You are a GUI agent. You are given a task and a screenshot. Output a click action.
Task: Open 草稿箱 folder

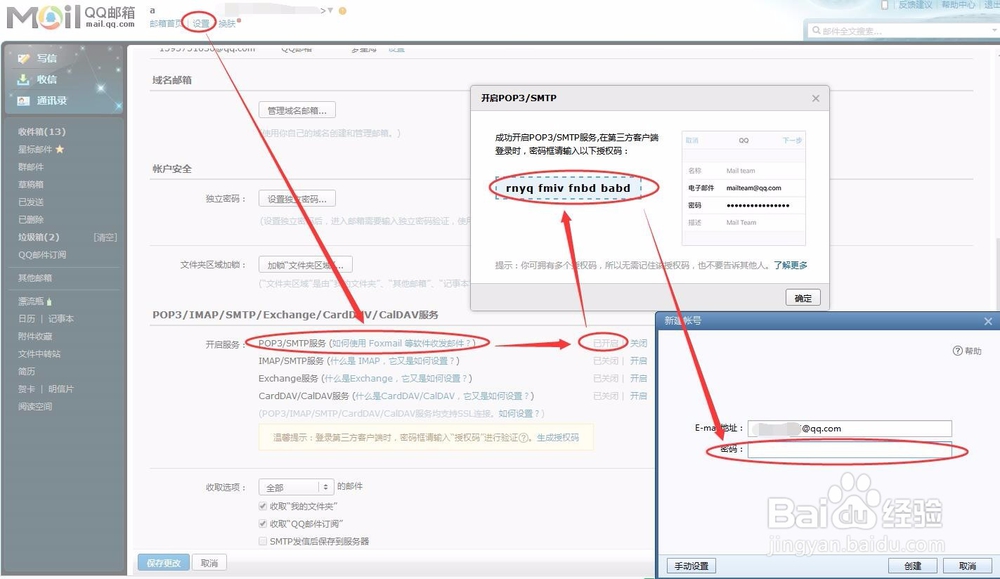(31, 184)
